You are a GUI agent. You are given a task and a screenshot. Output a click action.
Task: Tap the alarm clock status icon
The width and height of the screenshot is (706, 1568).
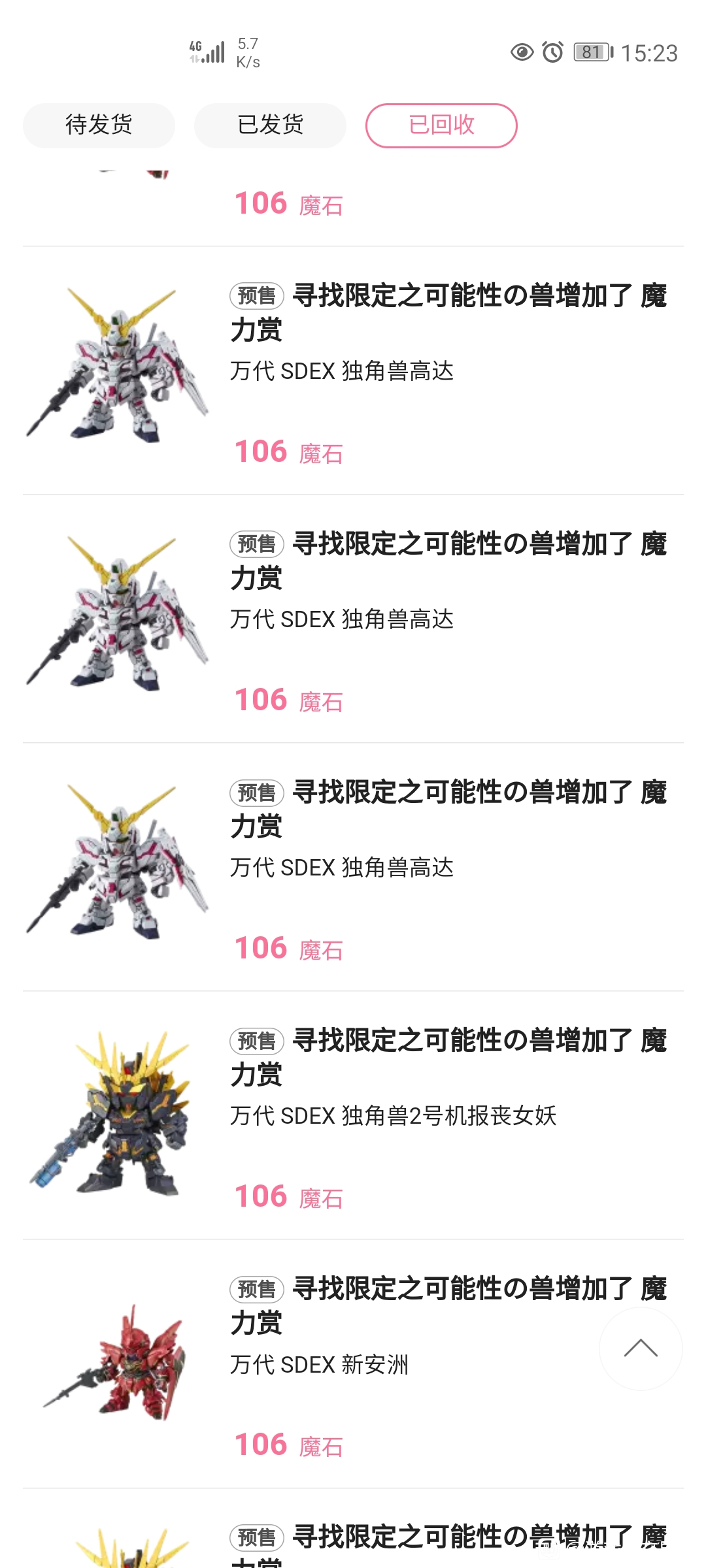553,52
